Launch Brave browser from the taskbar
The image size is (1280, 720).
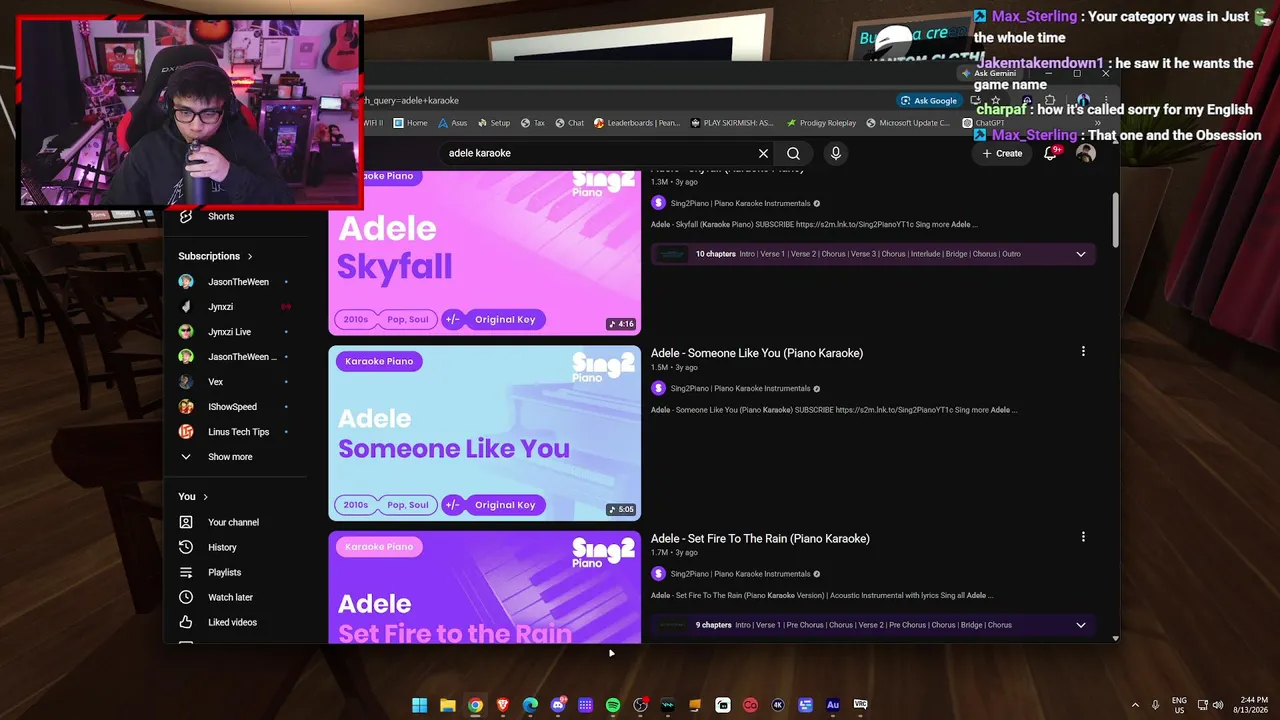502,705
